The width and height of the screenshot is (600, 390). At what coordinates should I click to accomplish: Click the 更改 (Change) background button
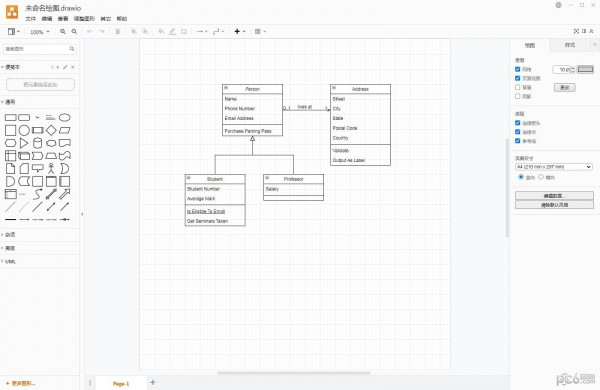564,88
